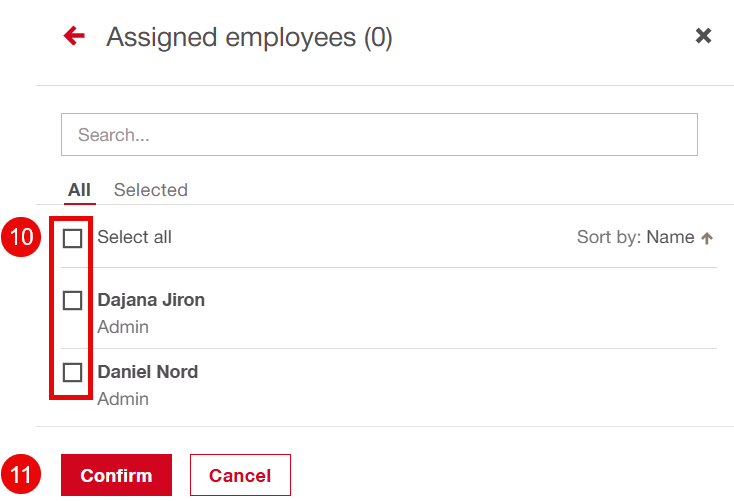Viewport: 734px width, 501px height.
Task: Focus the Search input field
Action: click(x=379, y=135)
